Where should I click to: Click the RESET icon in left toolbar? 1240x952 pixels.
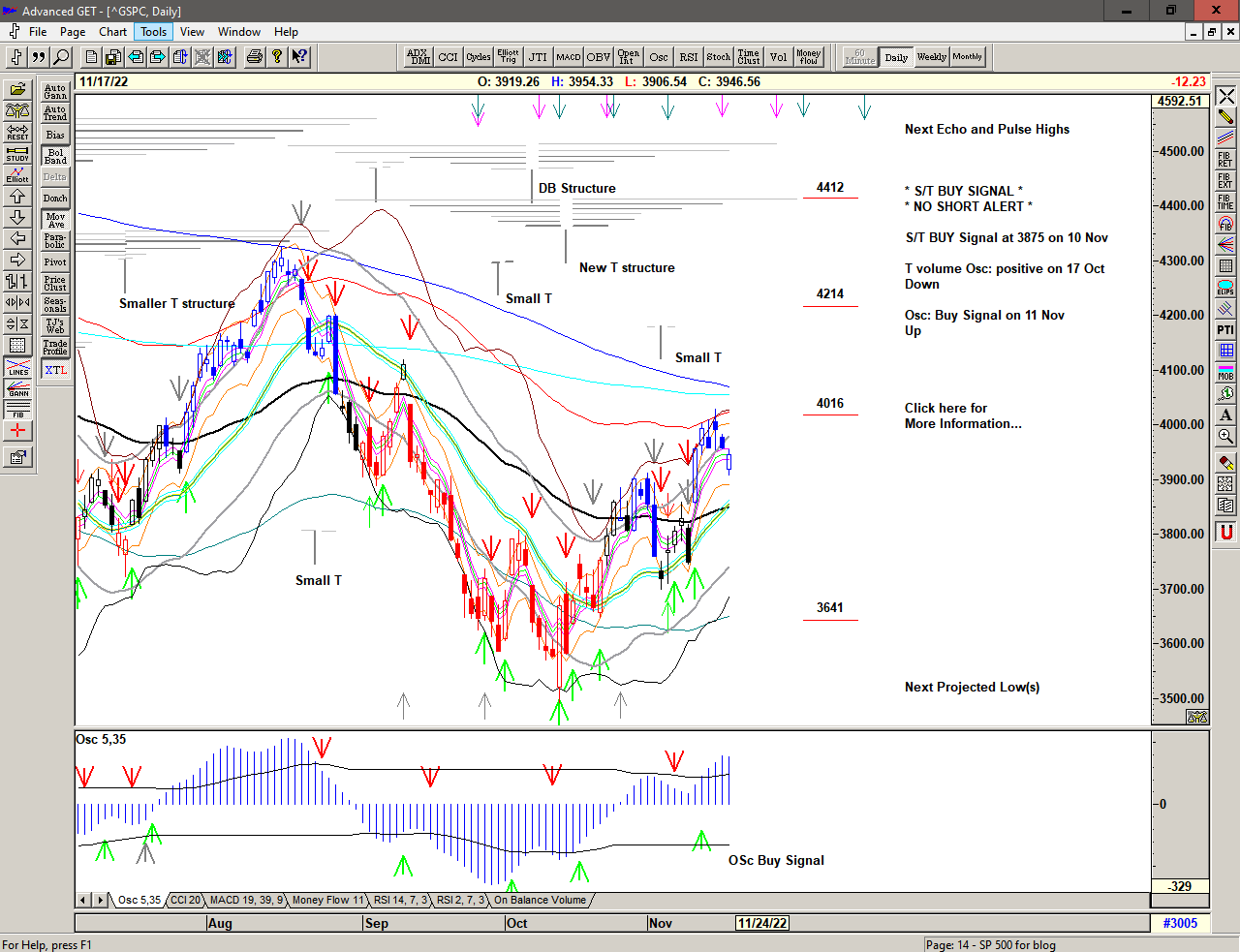pyautogui.click(x=17, y=133)
